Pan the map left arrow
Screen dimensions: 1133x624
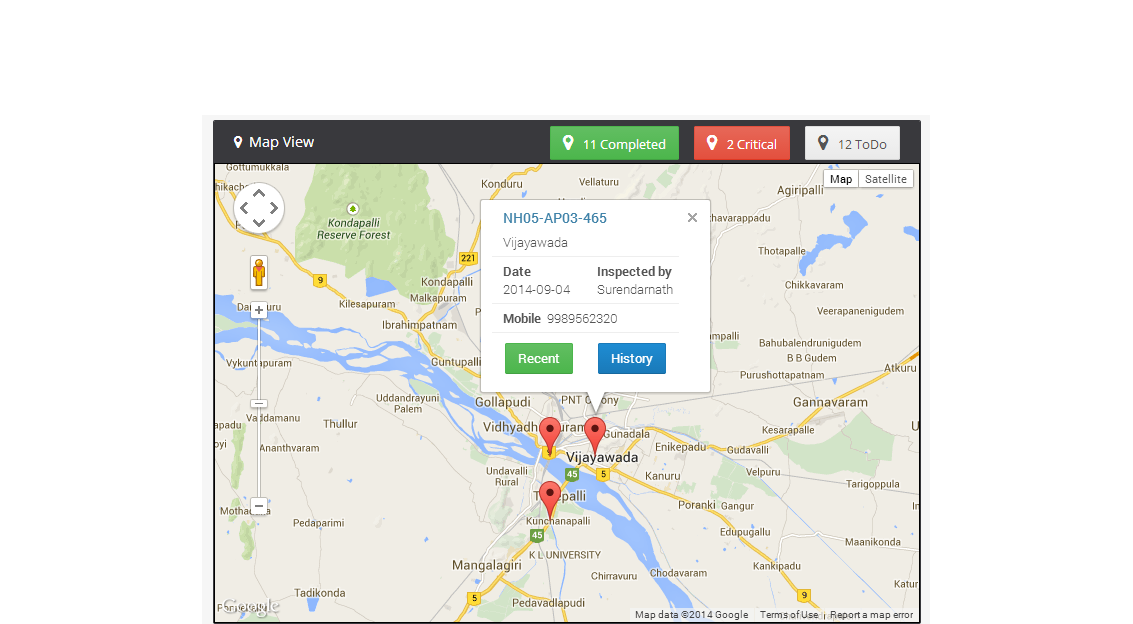244,208
